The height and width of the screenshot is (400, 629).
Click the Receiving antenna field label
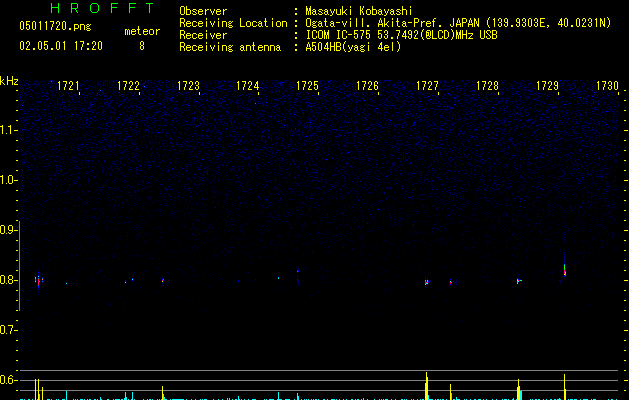[x=230, y=47]
